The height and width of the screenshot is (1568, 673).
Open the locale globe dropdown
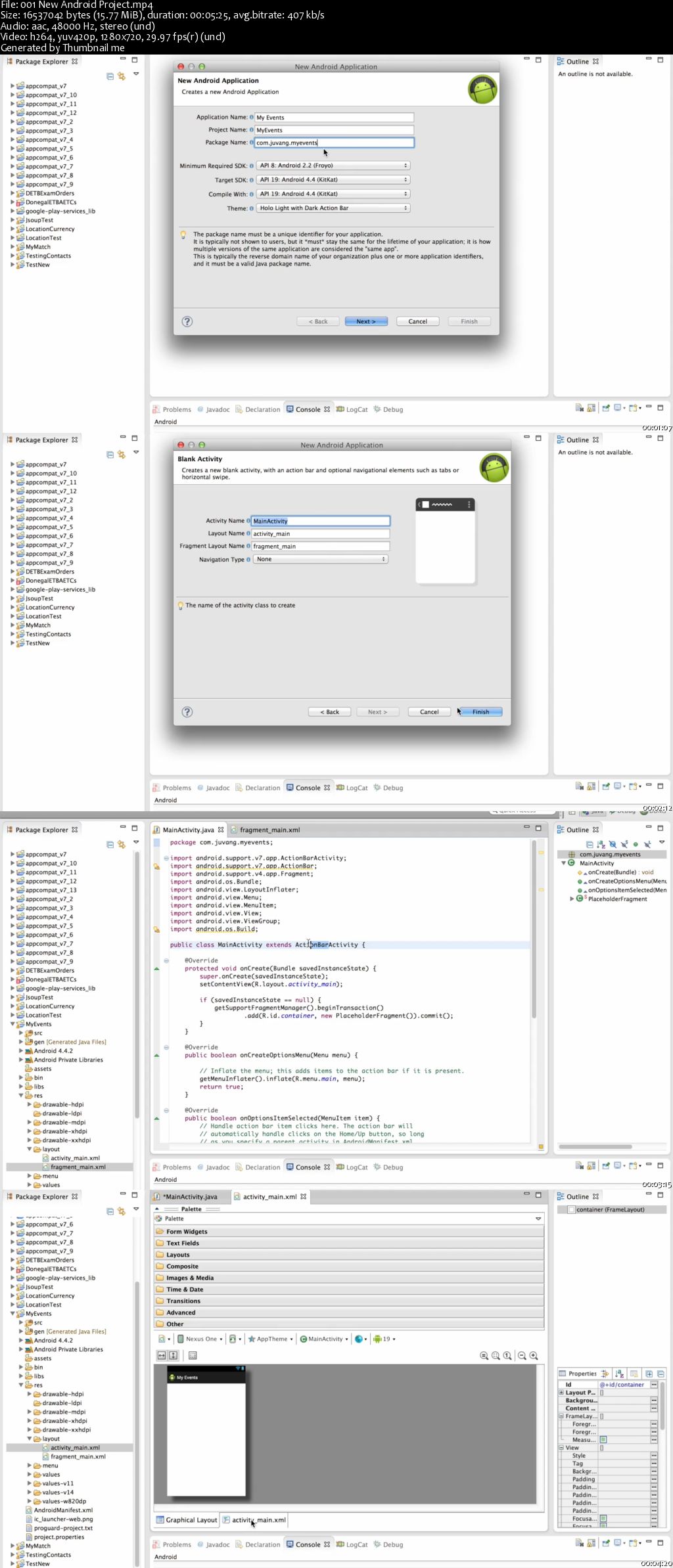361,1339
